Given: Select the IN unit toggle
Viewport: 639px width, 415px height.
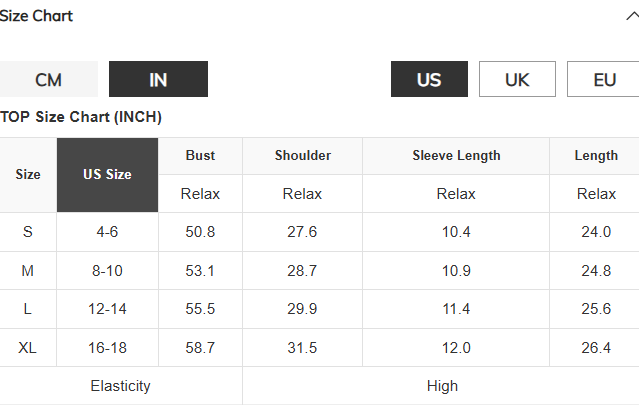Looking at the screenshot, I should (x=158, y=79).
